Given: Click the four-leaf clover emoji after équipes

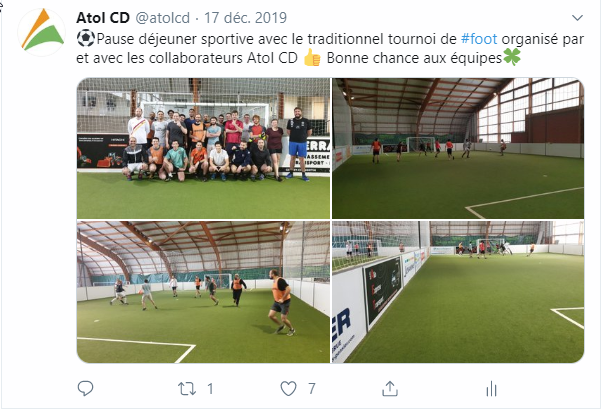Looking at the screenshot, I should (512, 57).
